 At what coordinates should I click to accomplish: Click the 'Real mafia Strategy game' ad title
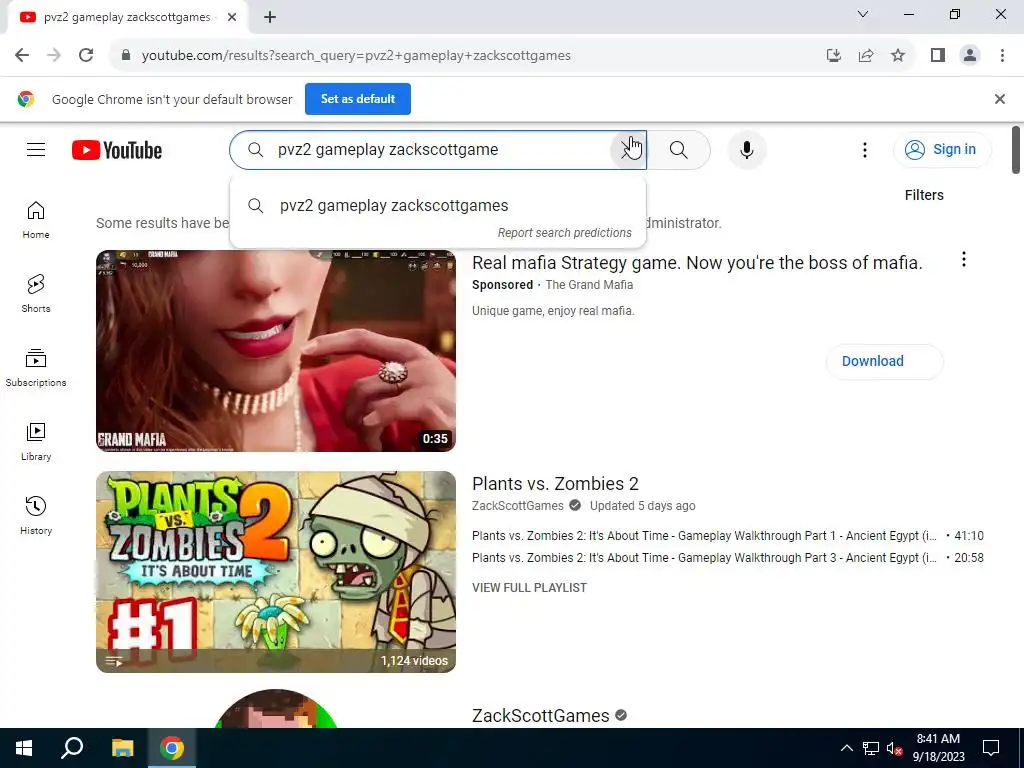(x=697, y=263)
